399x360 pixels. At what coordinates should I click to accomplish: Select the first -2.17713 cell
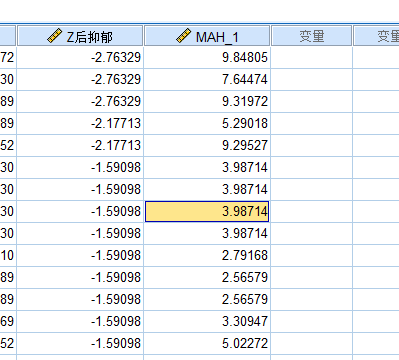pyautogui.click(x=80, y=124)
